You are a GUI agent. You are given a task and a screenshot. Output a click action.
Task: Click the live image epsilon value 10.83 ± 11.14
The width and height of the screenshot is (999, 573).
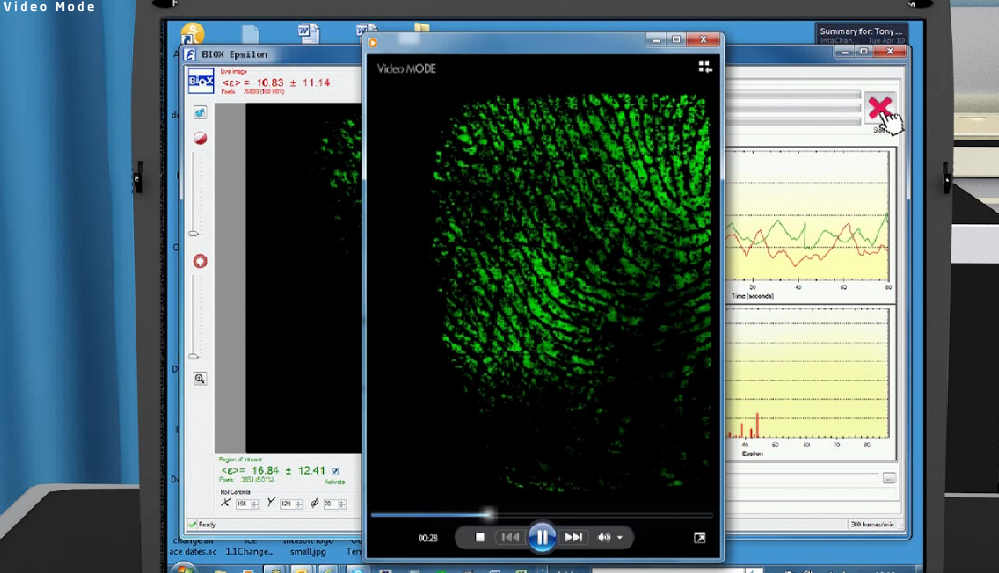[276, 83]
